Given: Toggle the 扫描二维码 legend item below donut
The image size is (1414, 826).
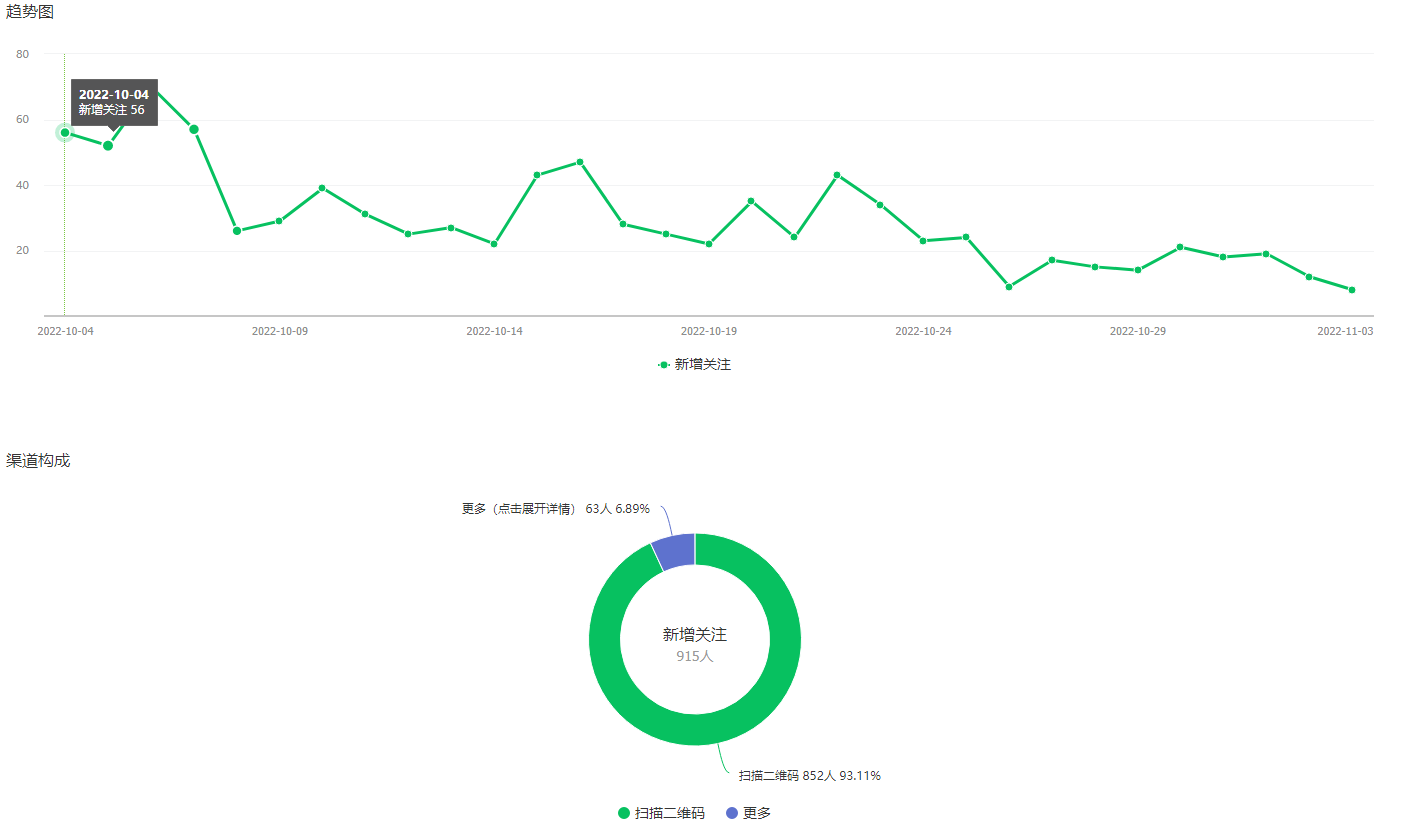Looking at the screenshot, I should pos(661,813).
